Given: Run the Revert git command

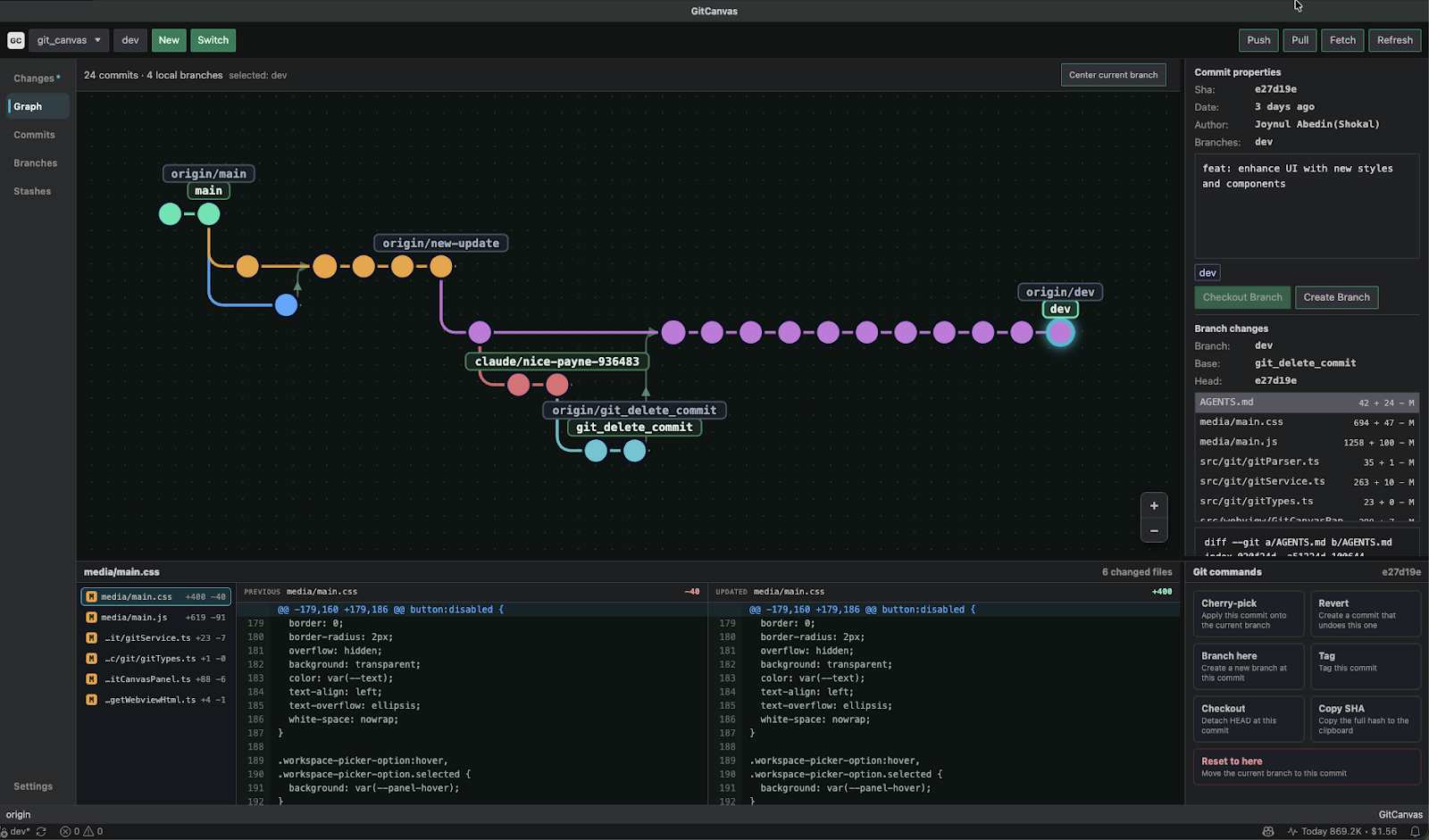Looking at the screenshot, I should 1366,613.
